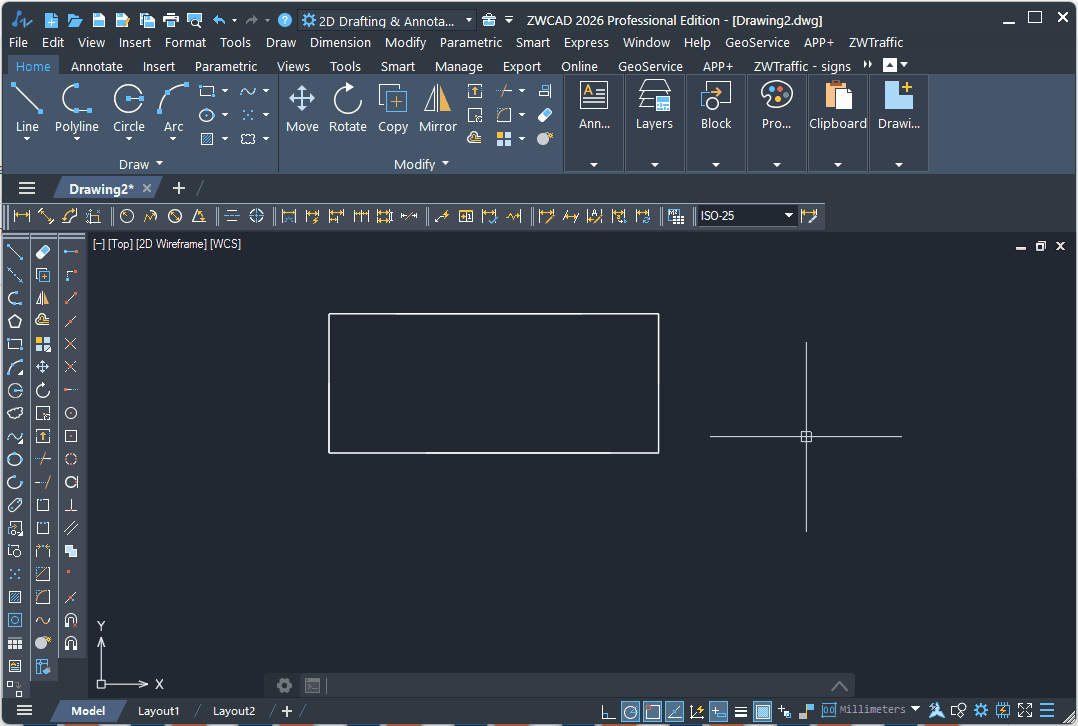Open the Express menu
Image resolution: width=1078 pixels, height=726 pixels.
click(586, 43)
